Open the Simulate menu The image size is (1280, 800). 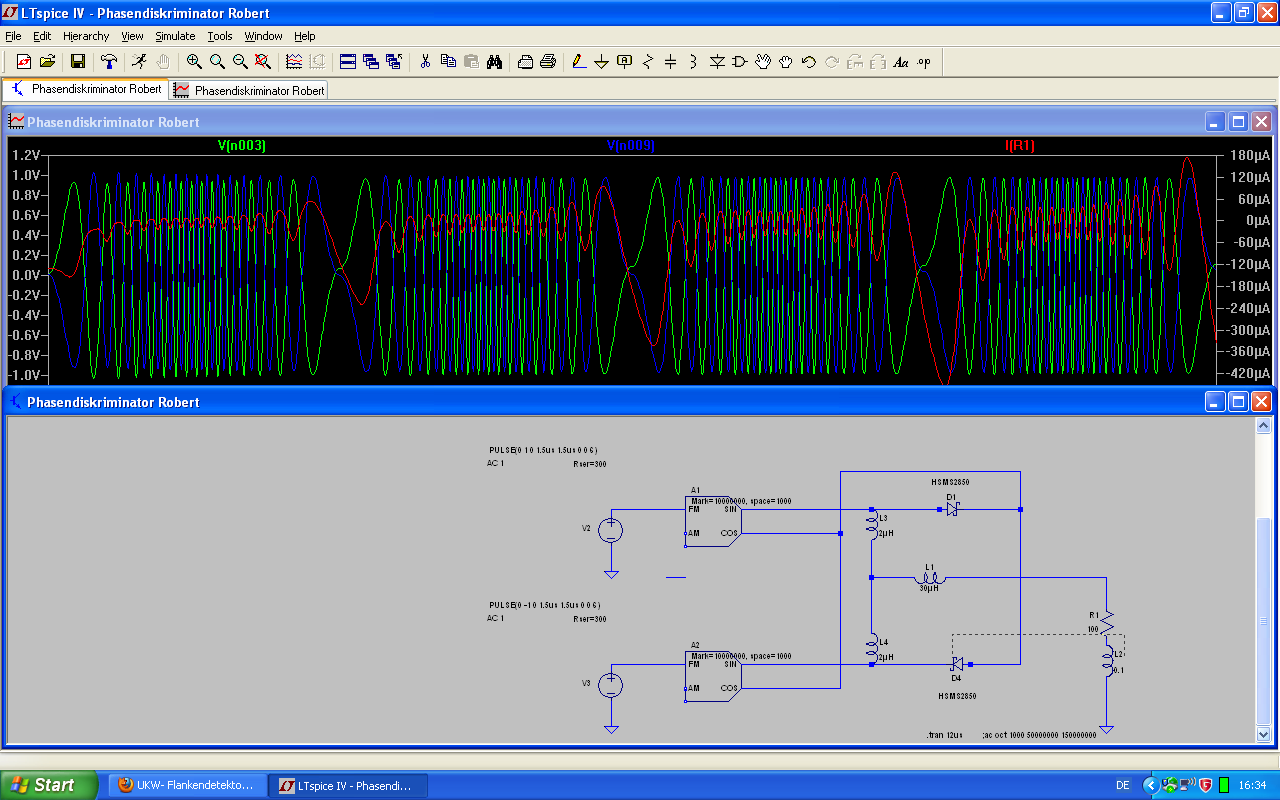tap(175, 36)
